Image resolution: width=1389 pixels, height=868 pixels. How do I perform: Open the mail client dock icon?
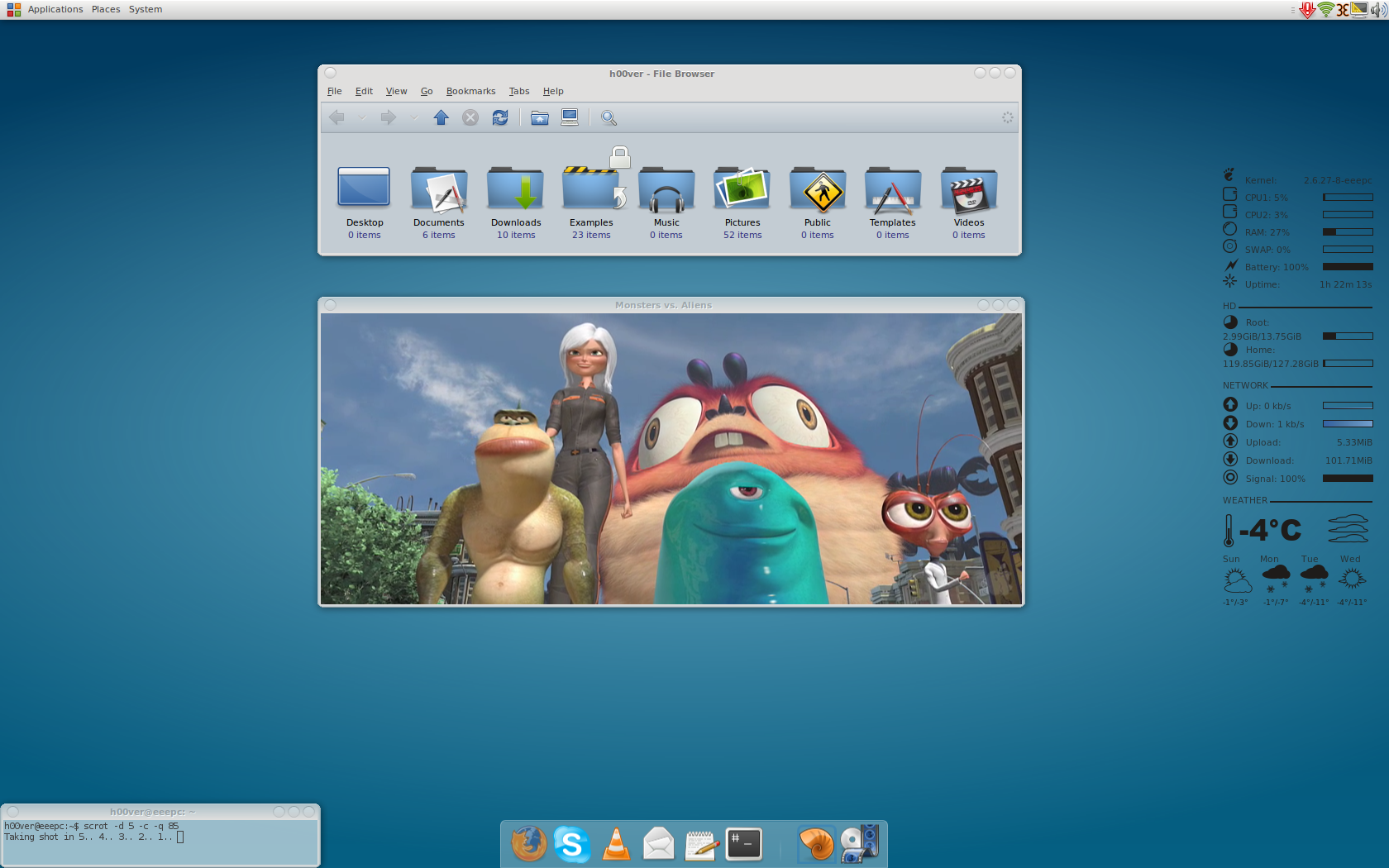[x=659, y=844]
